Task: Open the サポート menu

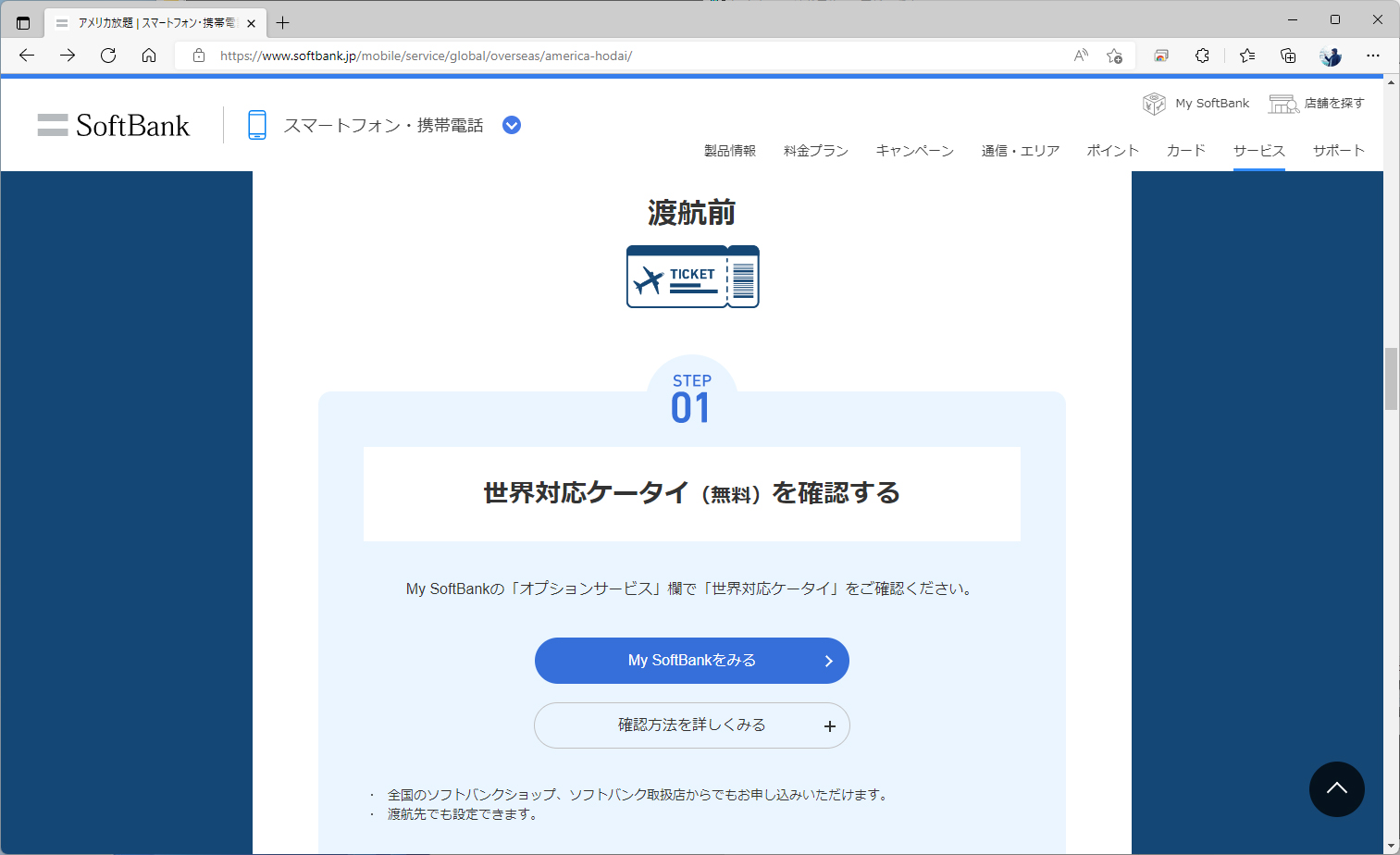Action: coord(1339,151)
